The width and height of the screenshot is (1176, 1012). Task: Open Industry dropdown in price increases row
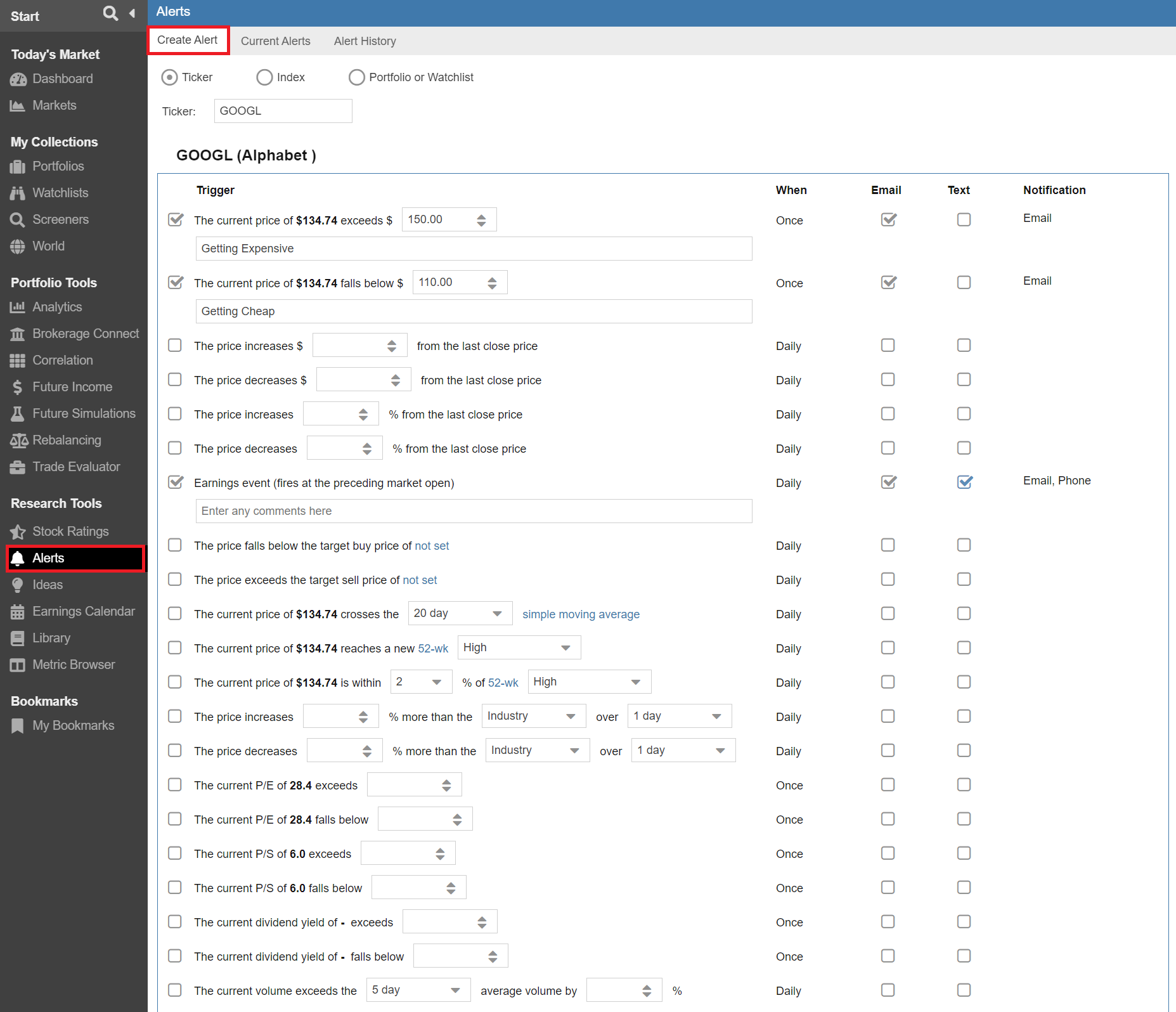tap(534, 716)
